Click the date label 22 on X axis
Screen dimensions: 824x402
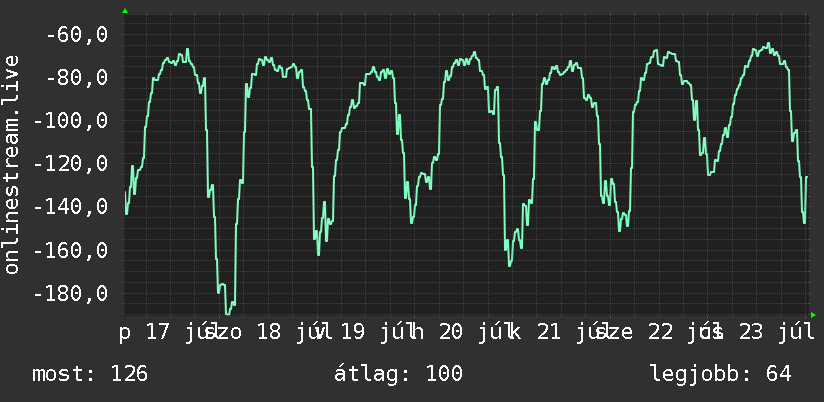pos(661,333)
